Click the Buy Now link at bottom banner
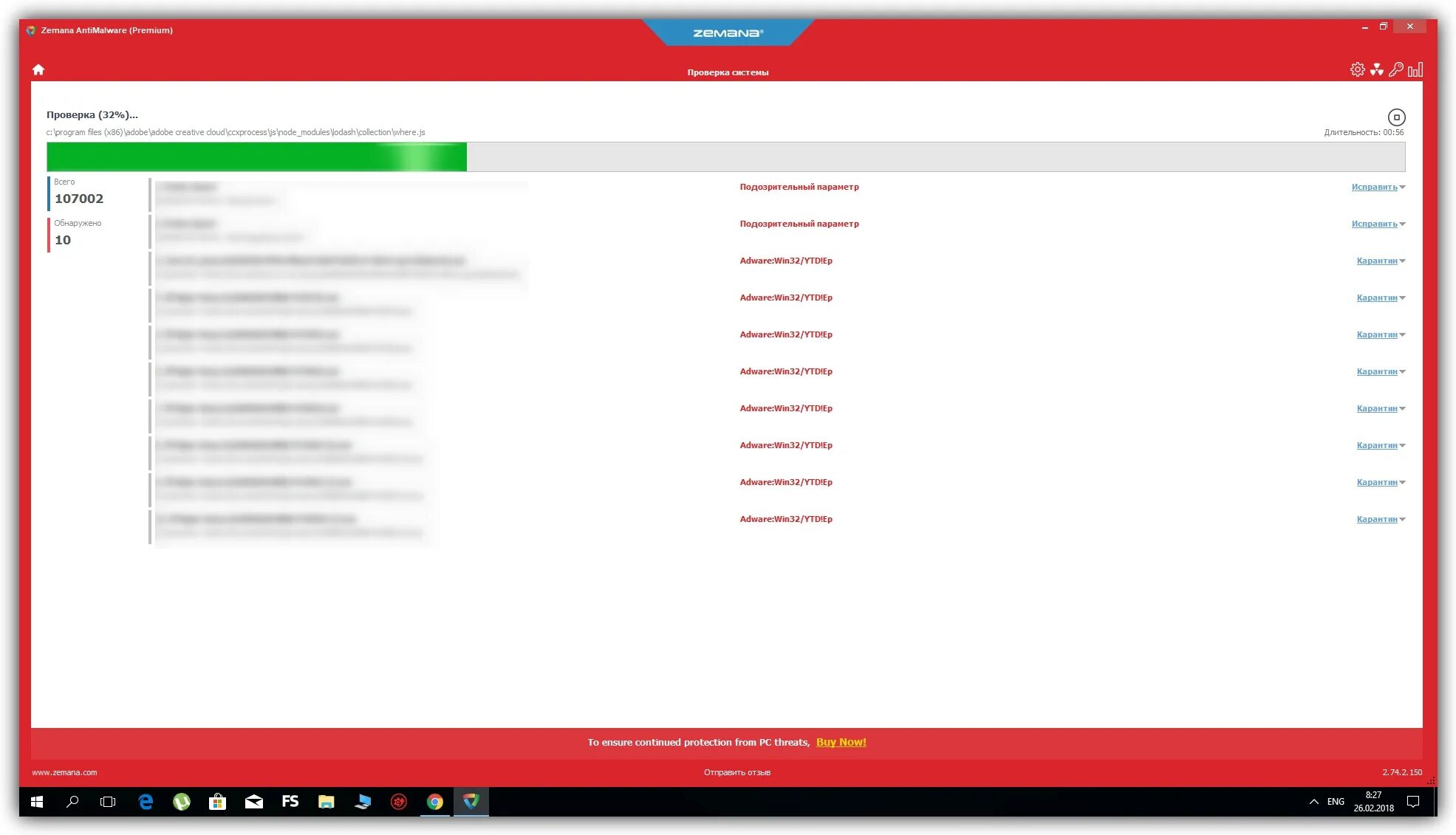The height and width of the screenshot is (835, 1456). (841, 742)
